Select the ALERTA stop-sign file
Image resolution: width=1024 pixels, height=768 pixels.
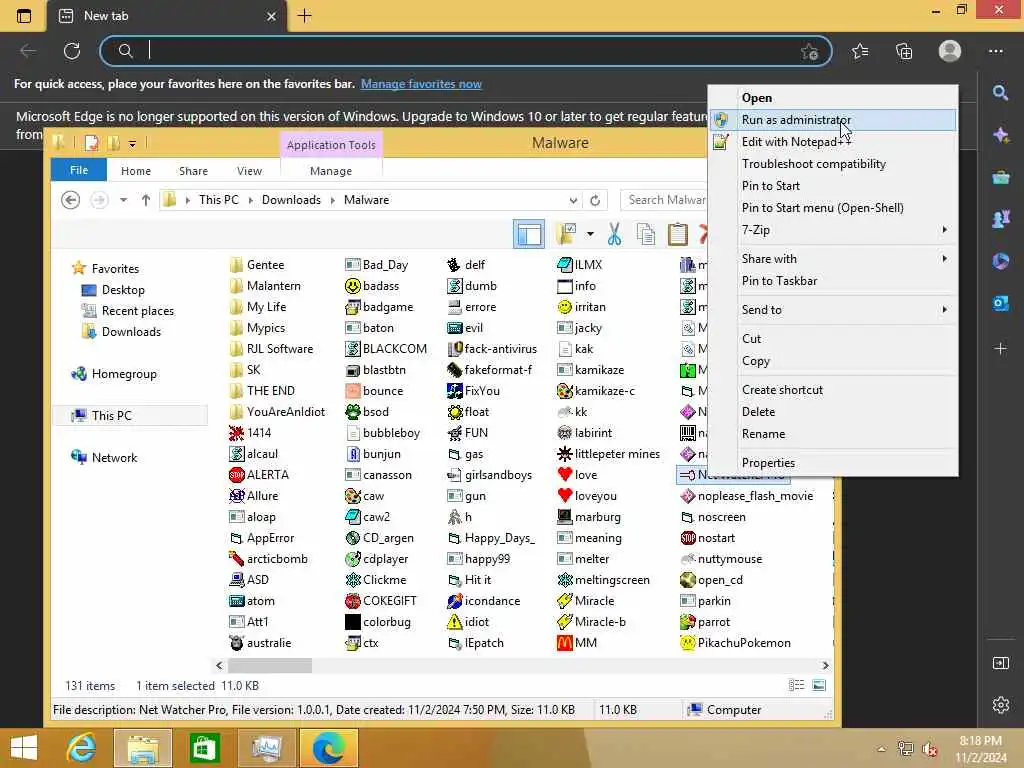tap(259, 475)
